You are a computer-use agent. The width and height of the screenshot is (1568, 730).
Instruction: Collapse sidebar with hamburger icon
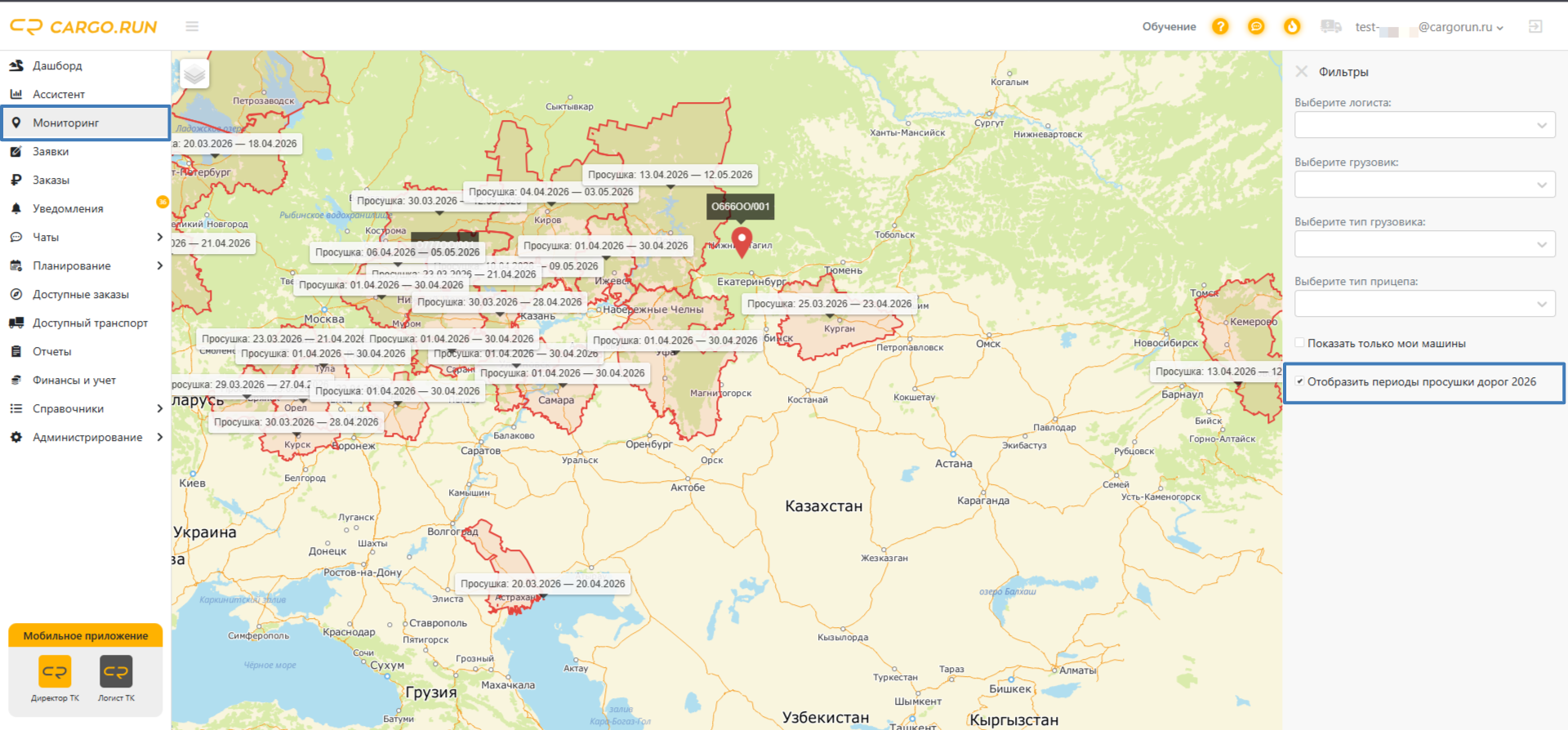192,27
